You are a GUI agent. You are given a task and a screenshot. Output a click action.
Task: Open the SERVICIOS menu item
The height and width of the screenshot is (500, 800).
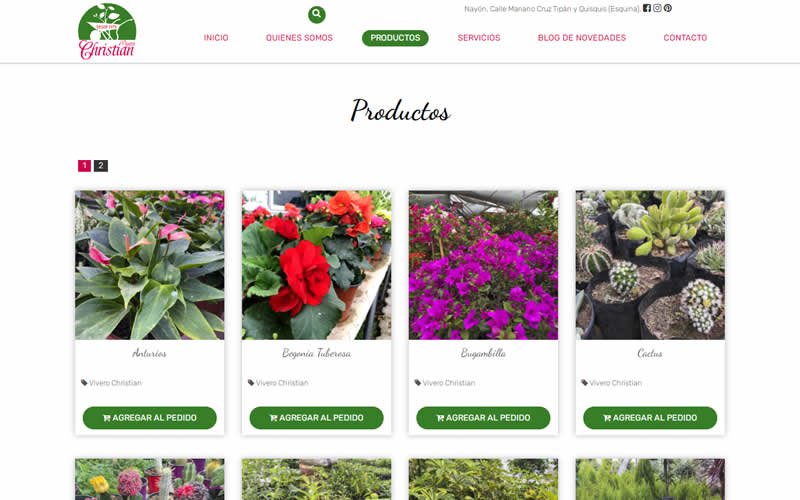(x=479, y=38)
